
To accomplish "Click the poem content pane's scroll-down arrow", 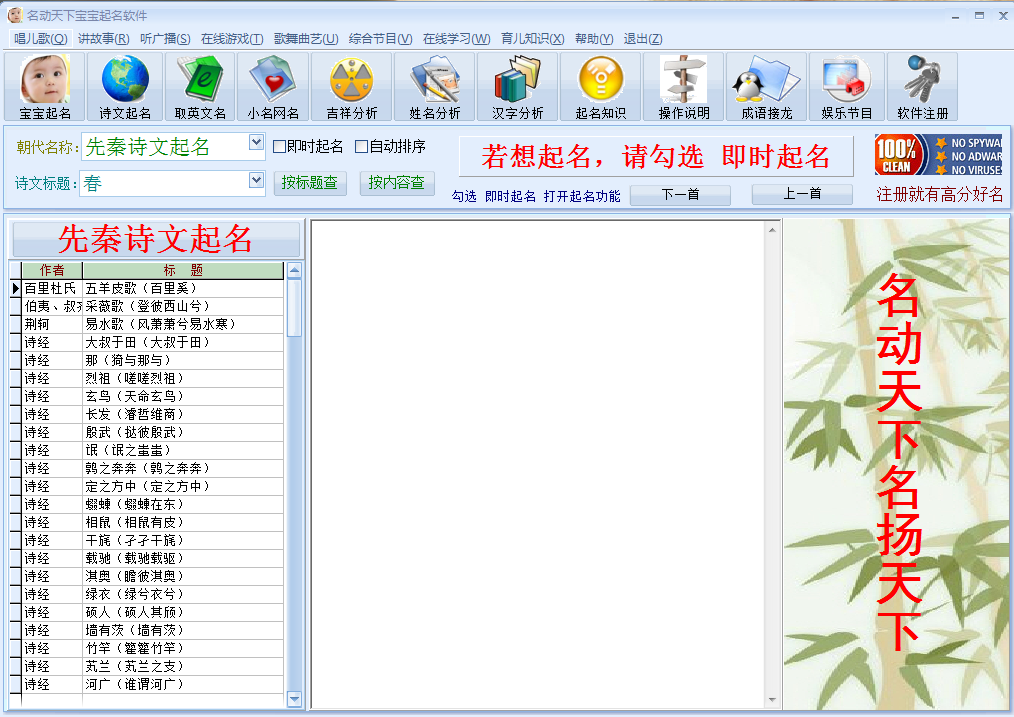I will tap(772, 700).
